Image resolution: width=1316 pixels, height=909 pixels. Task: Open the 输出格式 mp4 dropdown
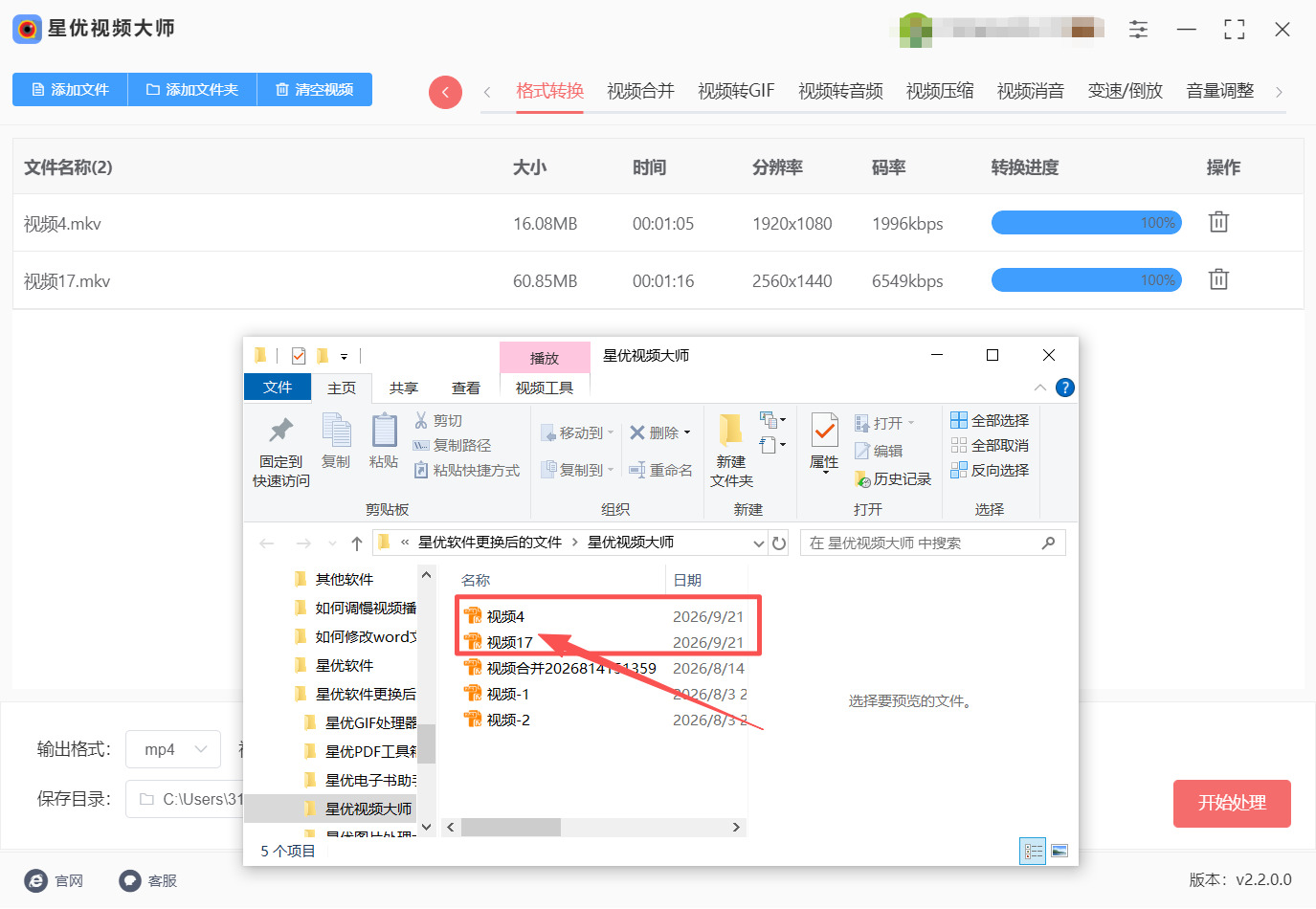click(x=173, y=749)
